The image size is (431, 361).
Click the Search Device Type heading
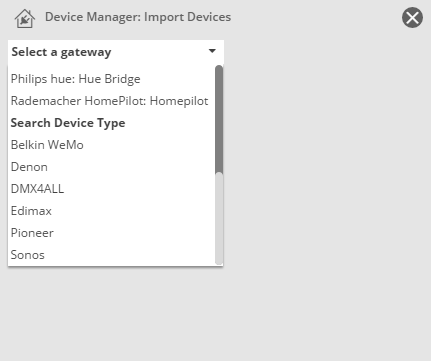click(68, 123)
